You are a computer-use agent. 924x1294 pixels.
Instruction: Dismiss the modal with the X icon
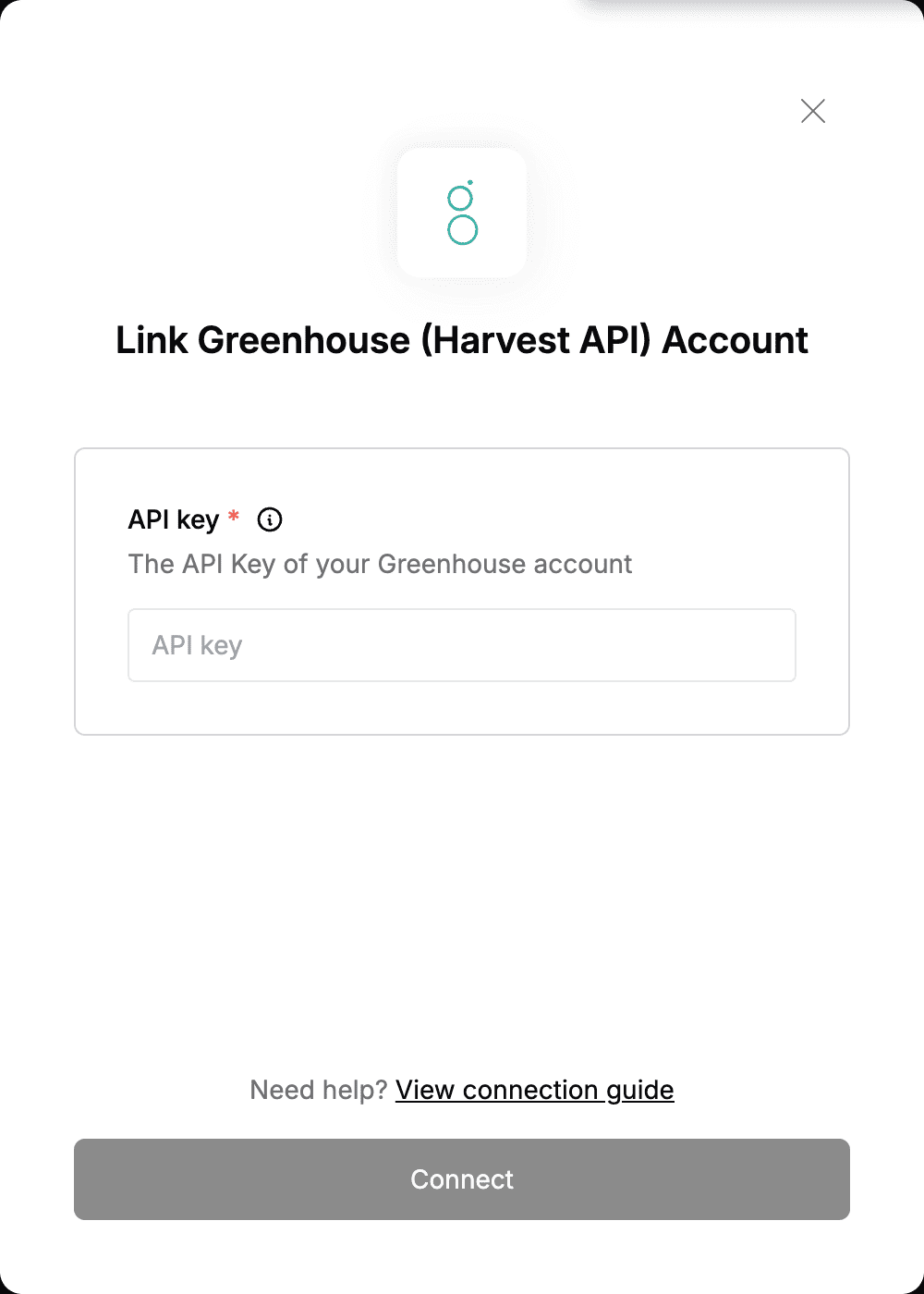coord(813,111)
